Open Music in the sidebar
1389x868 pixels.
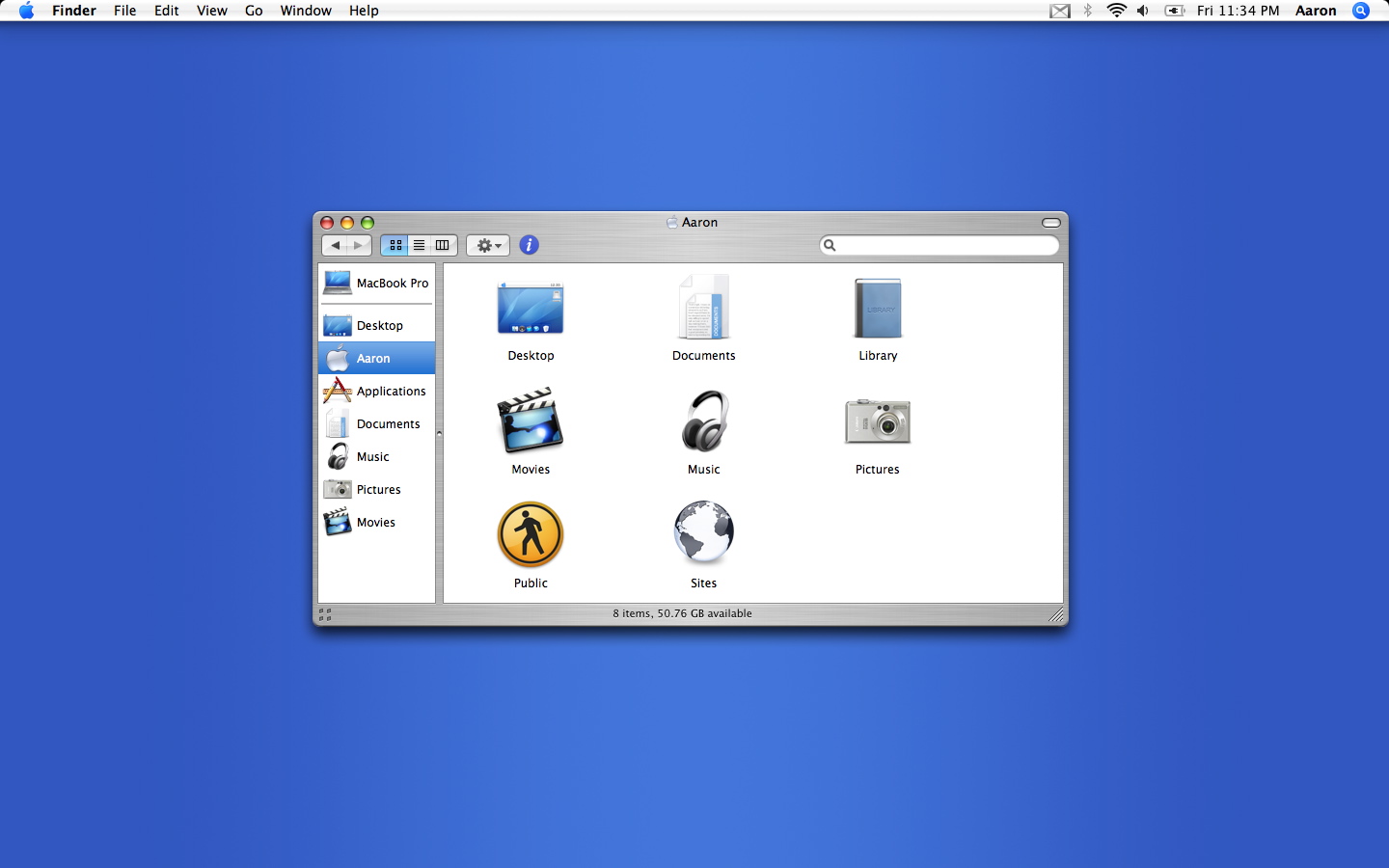[x=376, y=456]
